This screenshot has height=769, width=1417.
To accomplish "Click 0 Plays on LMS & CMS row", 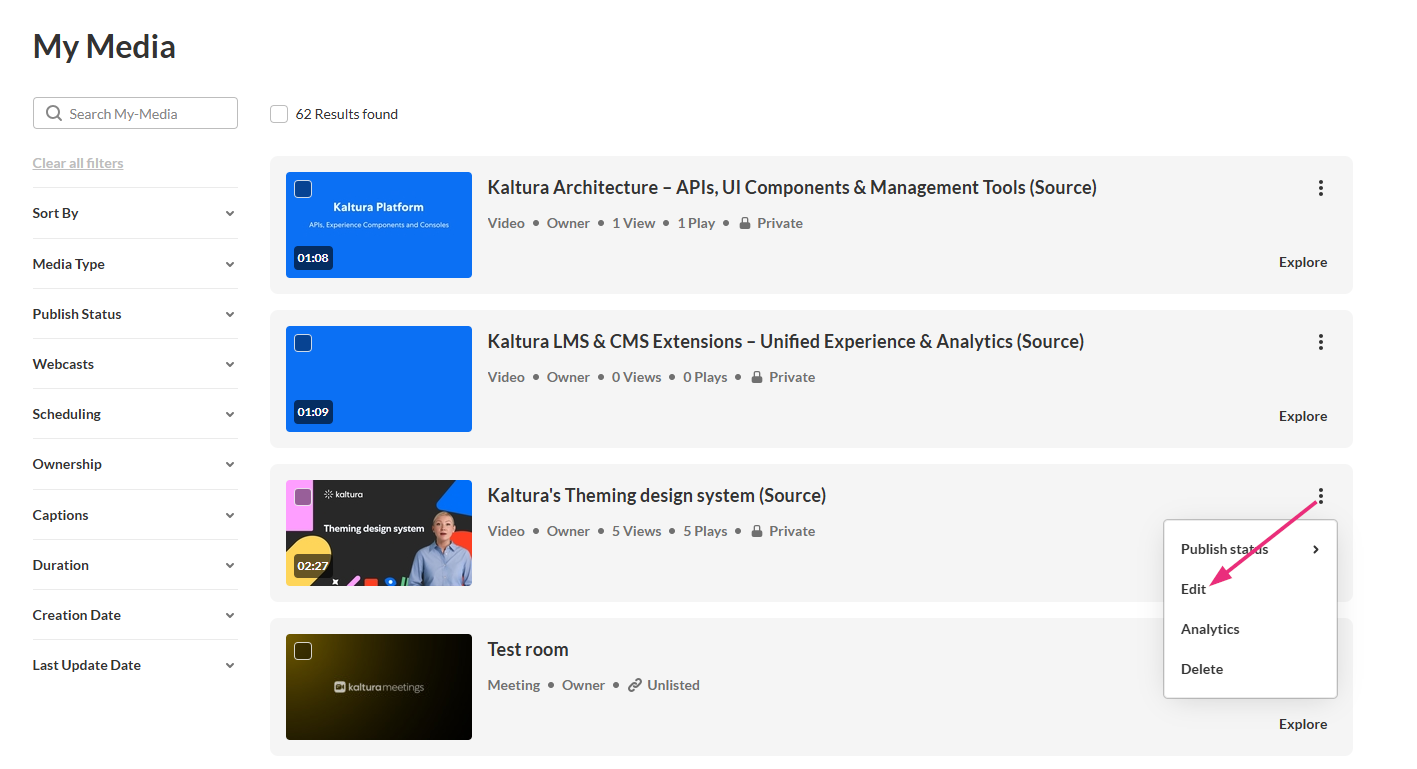I will click(x=705, y=377).
